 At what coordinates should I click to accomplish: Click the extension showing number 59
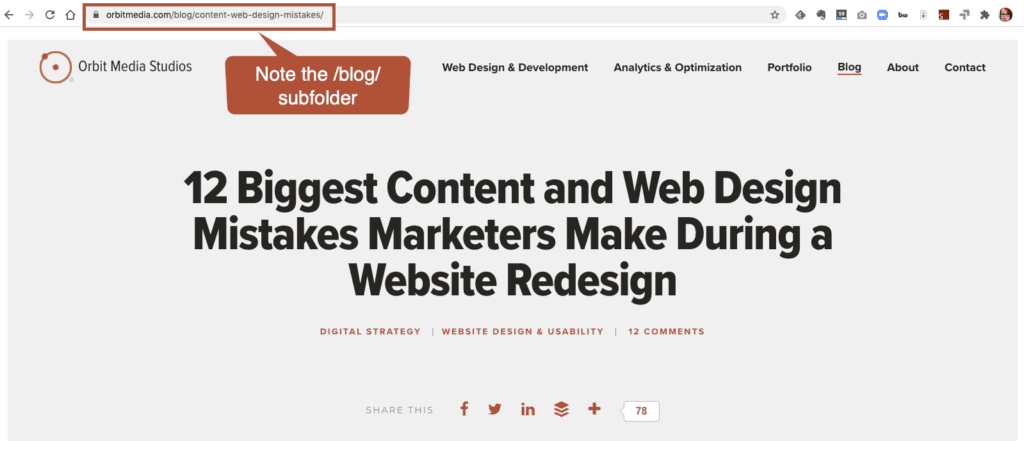point(841,15)
